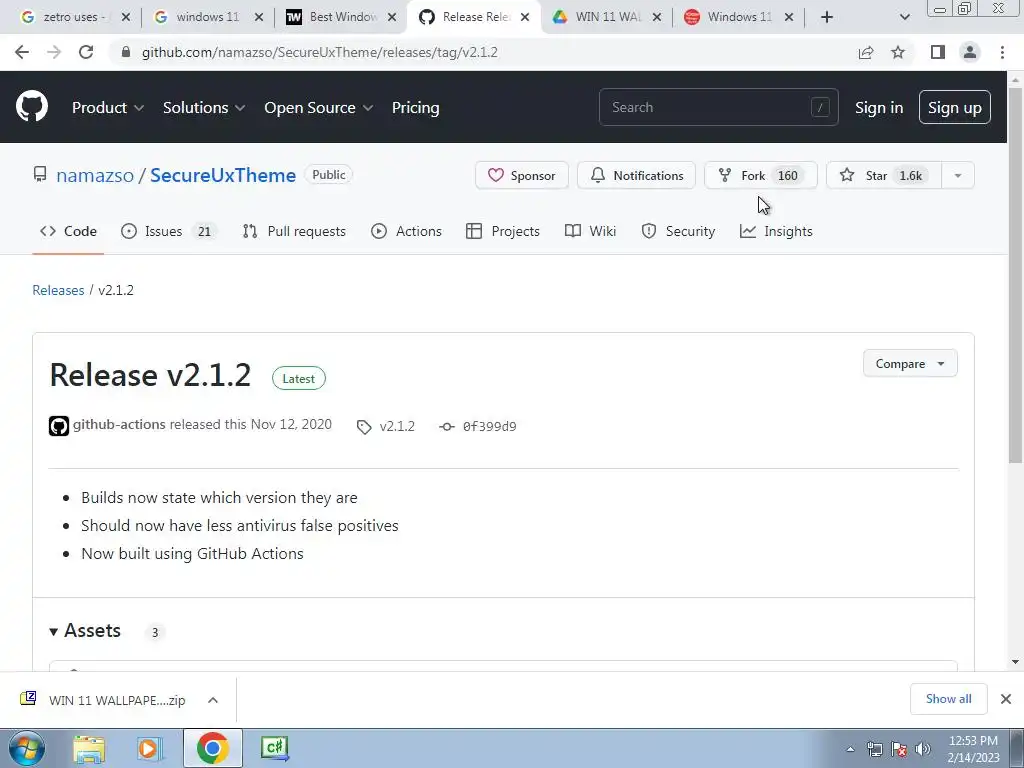Image resolution: width=1024 pixels, height=768 pixels.
Task: Open the Issues tab
Action: [168, 231]
